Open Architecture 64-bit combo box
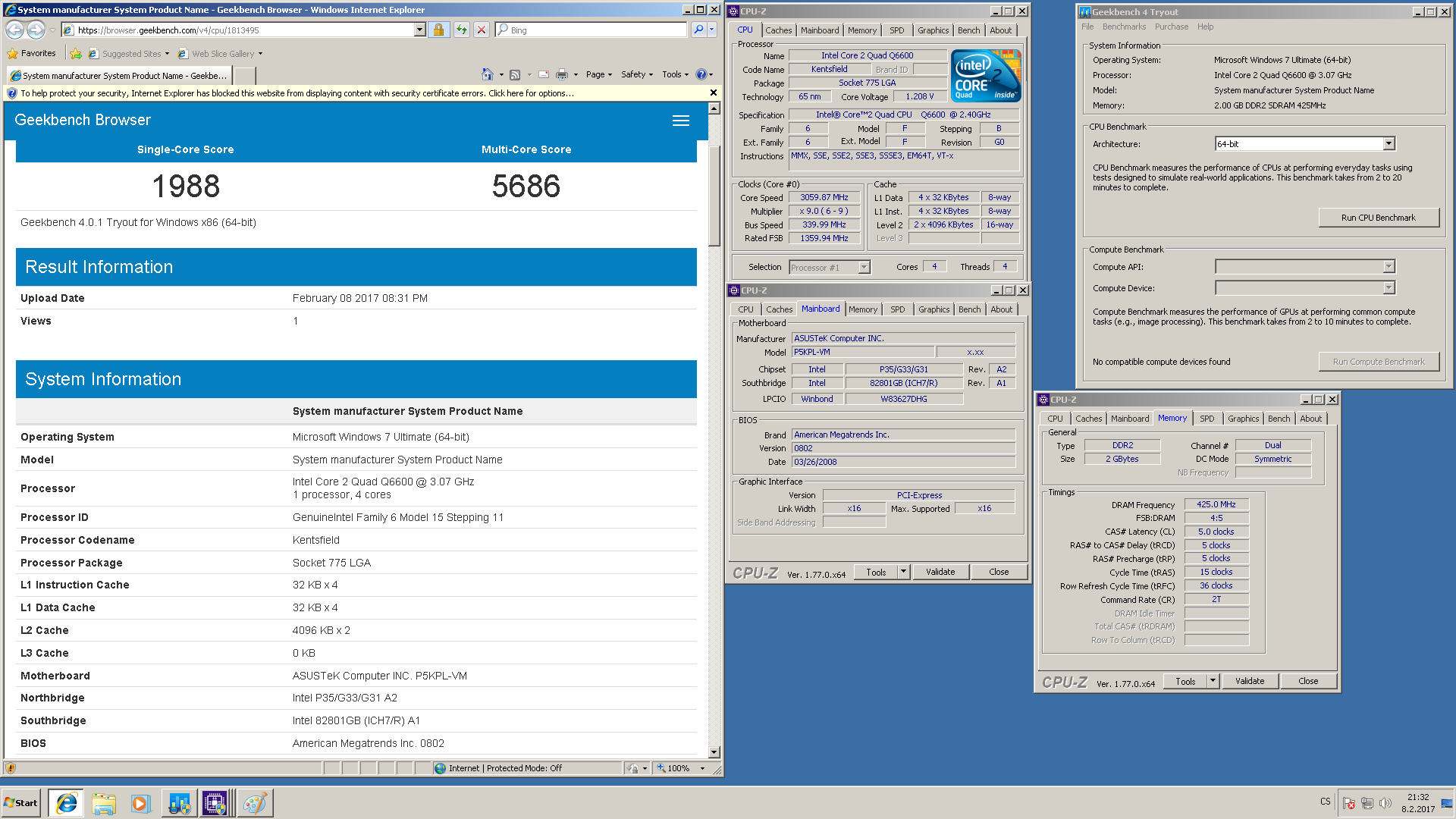Image resolution: width=1456 pixels, height=819 pixels. [x=1304, y=143]
